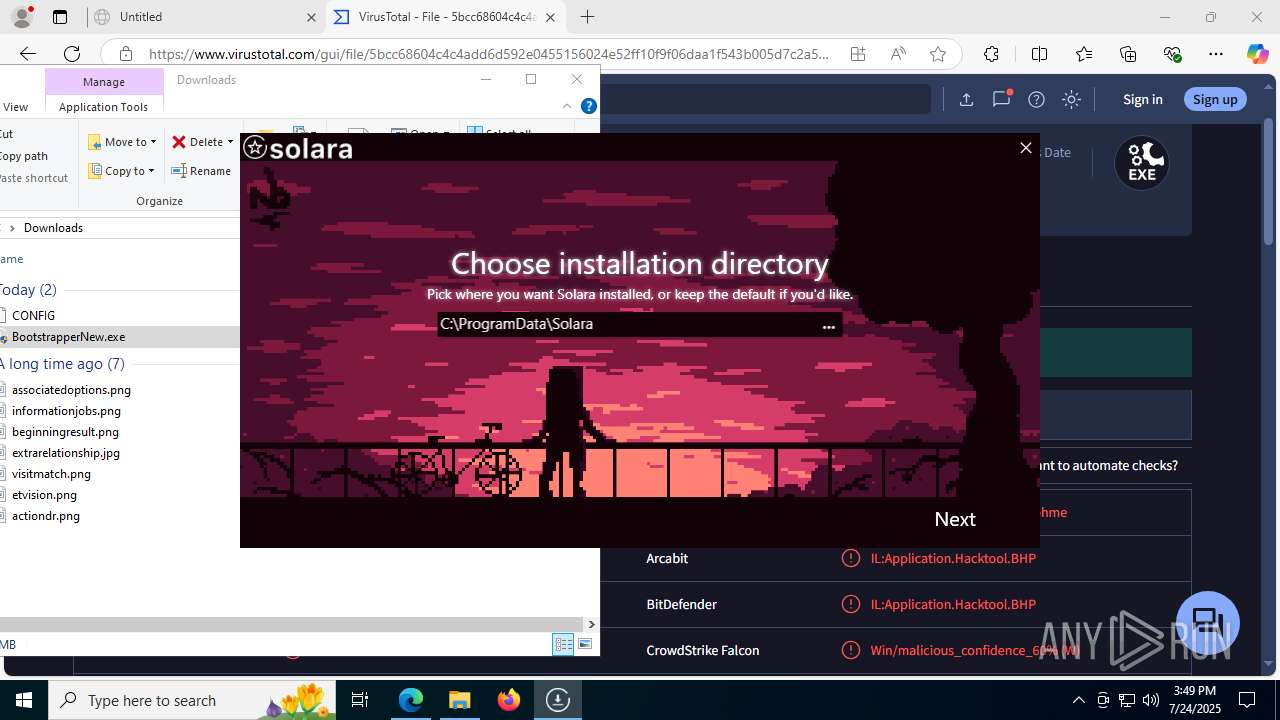Select visitmatch.png
The height and width of the screenshot is (720, 1280).
pos(51,474)
